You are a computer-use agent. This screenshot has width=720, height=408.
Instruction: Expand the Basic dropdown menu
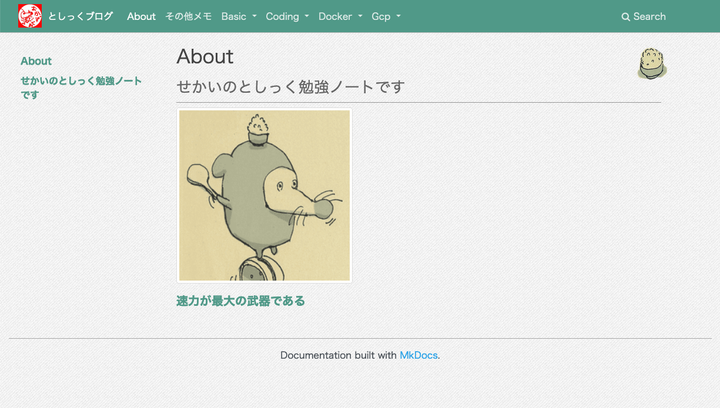pos(239,17)
